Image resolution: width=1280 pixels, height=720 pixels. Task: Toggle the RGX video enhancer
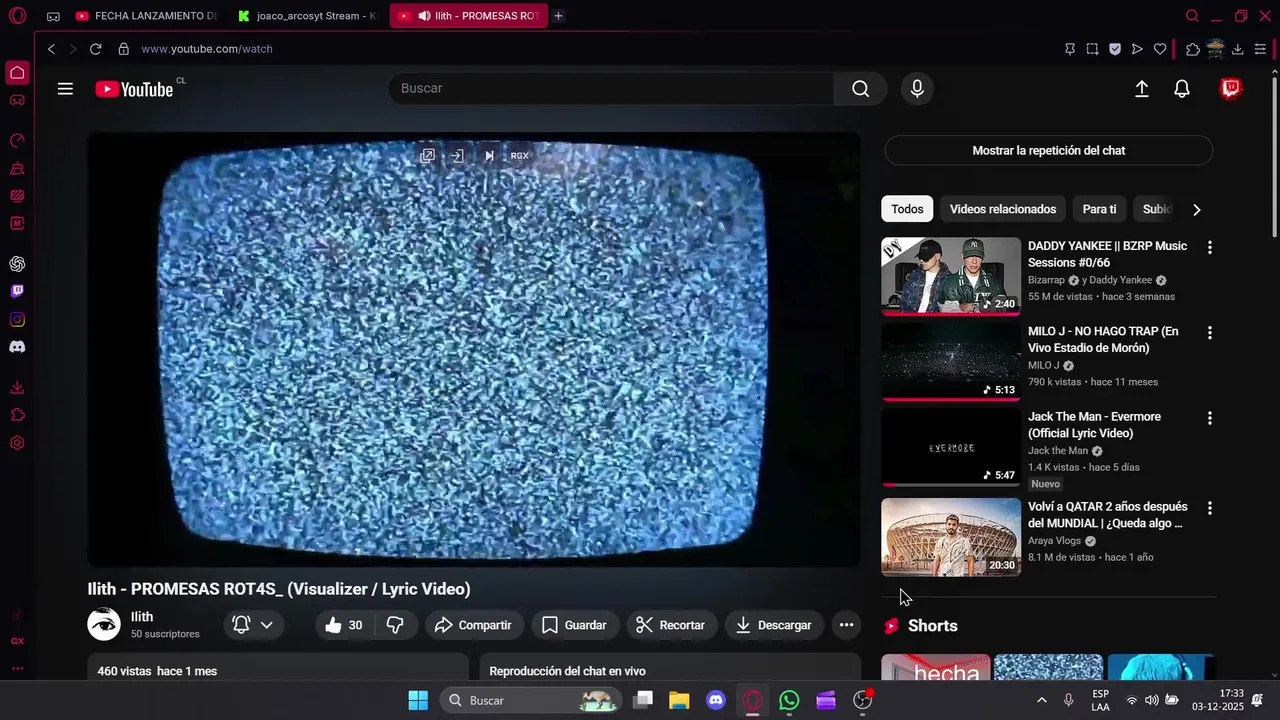[x=520, y=156]
